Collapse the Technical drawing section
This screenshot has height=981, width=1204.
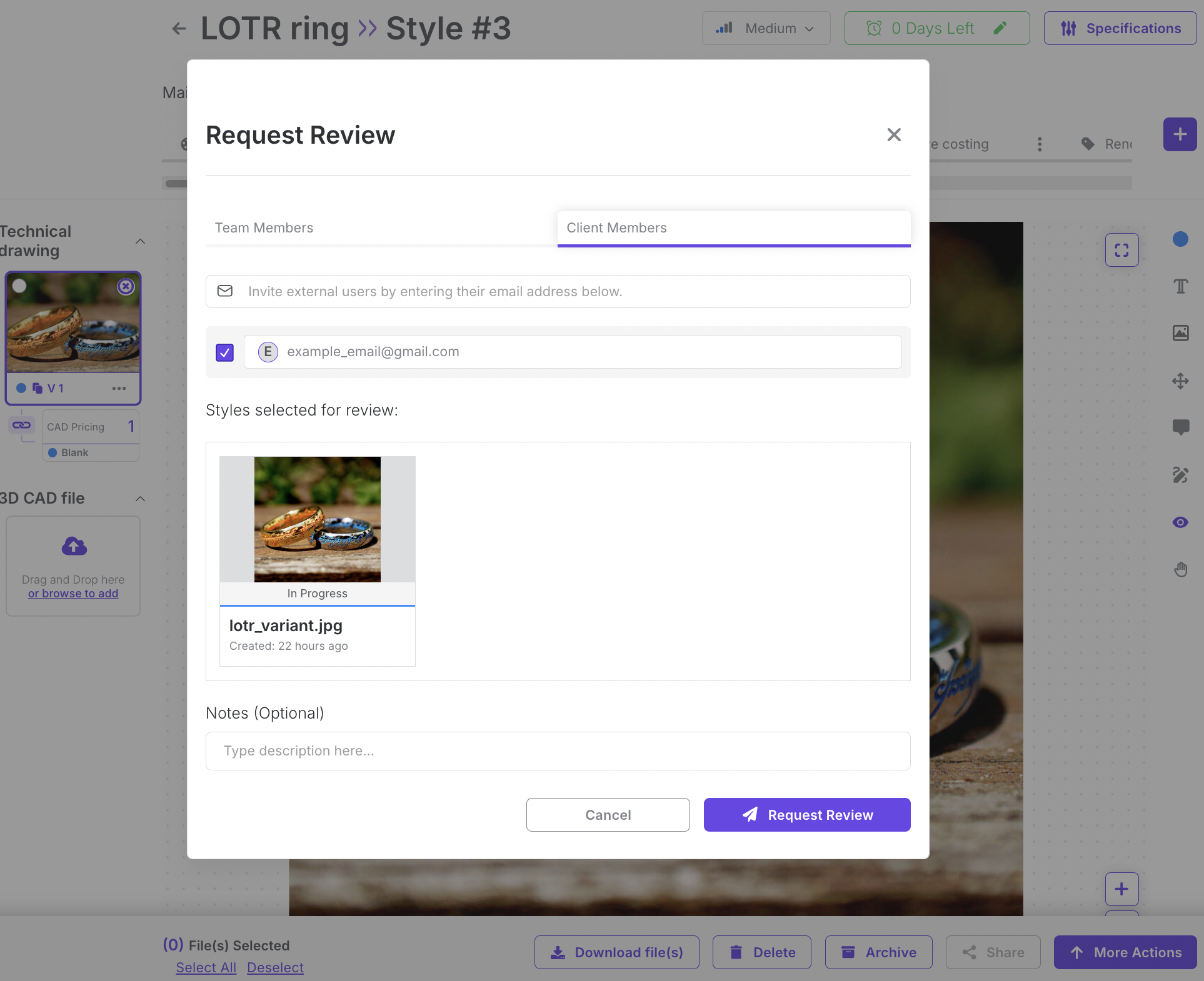pos(140,241)
